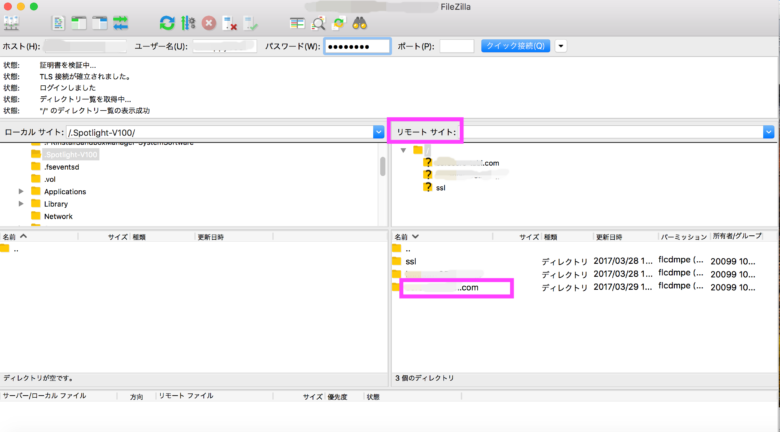Viewport: 780px width, 432px height.
Task: Toggle the remote directory tree icon
Action: pos(99,23)
